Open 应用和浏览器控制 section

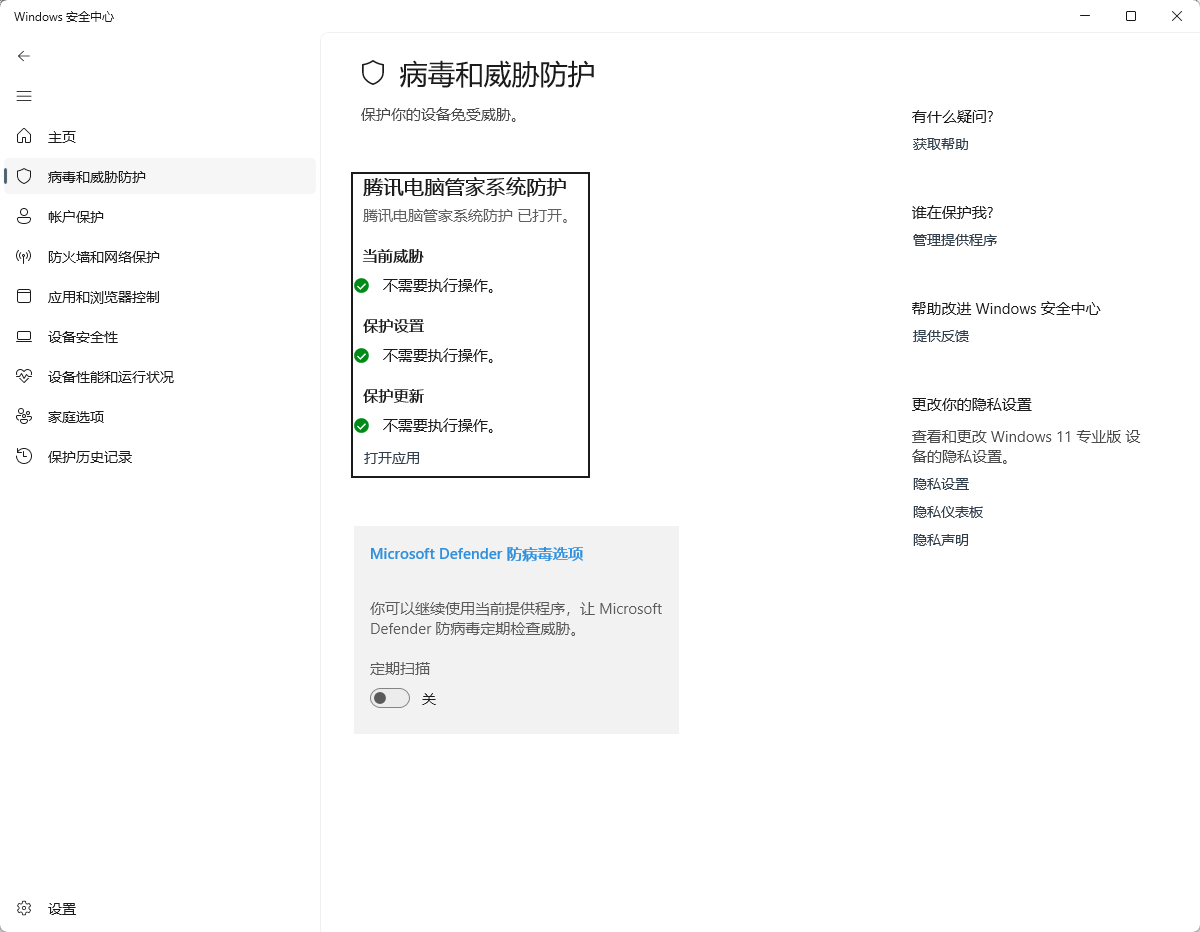tap(160, 296)
